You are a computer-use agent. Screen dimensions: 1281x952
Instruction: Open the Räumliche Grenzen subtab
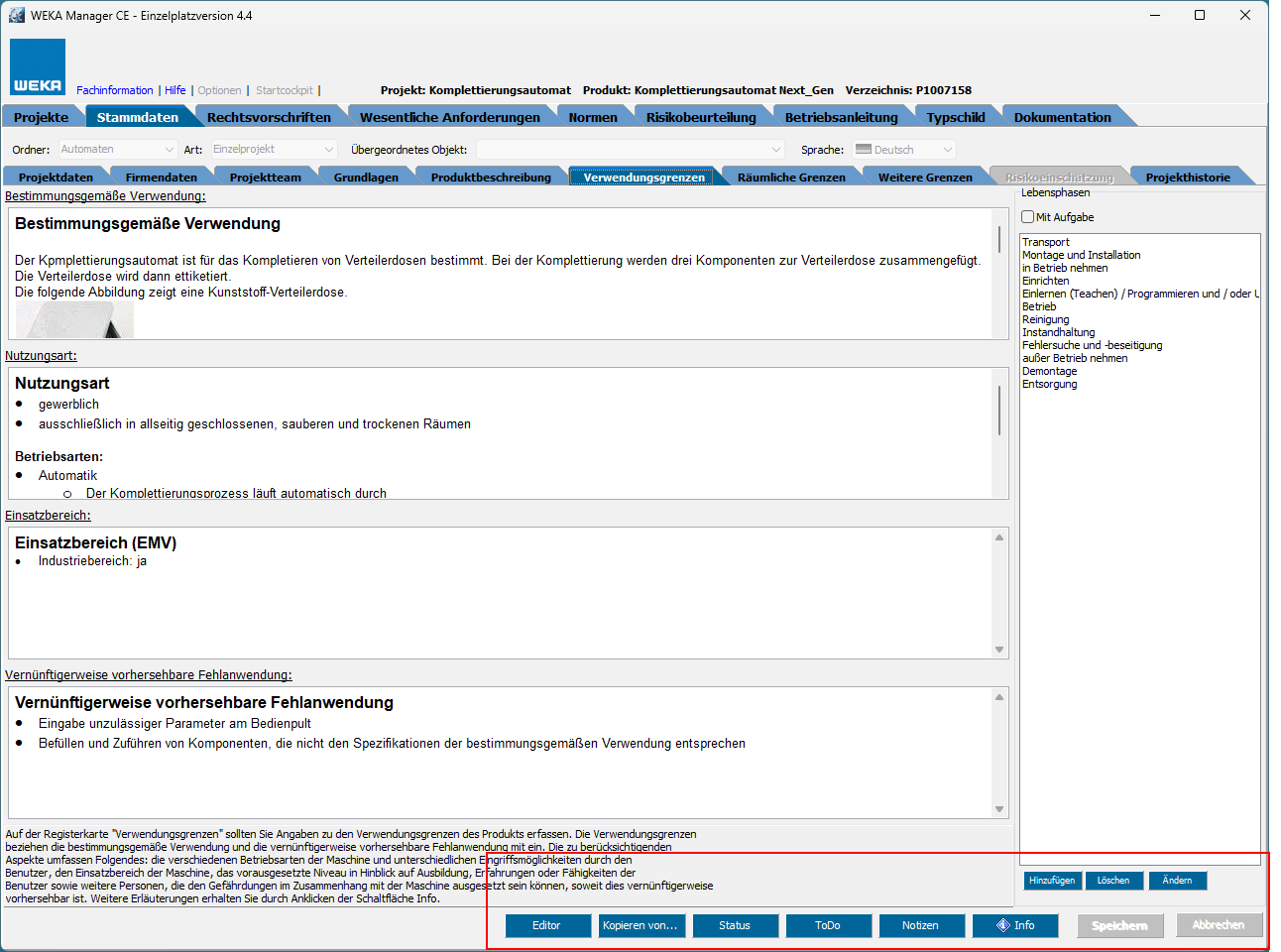coord(790,178)
